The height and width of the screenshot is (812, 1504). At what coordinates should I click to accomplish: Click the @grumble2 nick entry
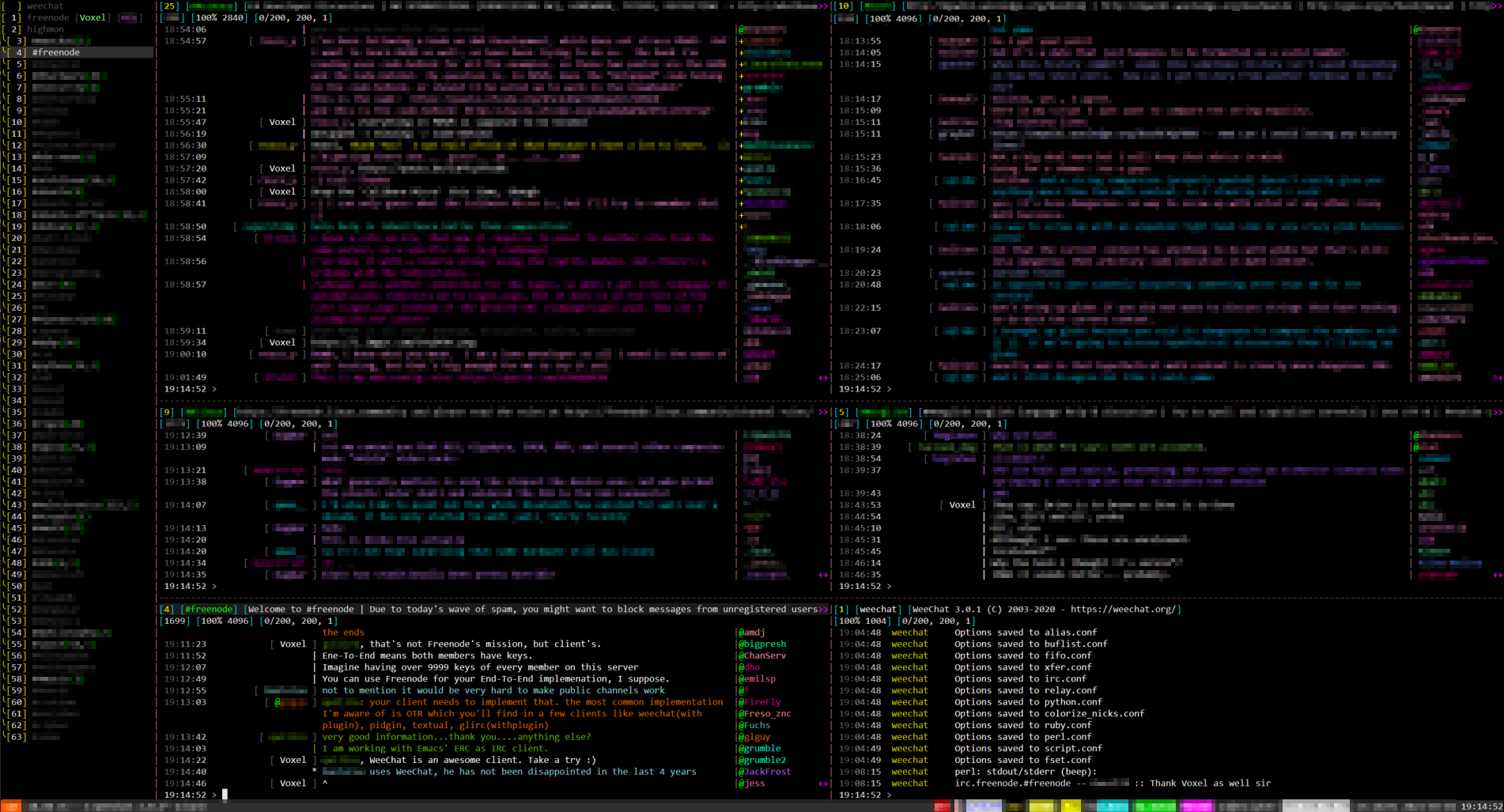click(762, 760)
